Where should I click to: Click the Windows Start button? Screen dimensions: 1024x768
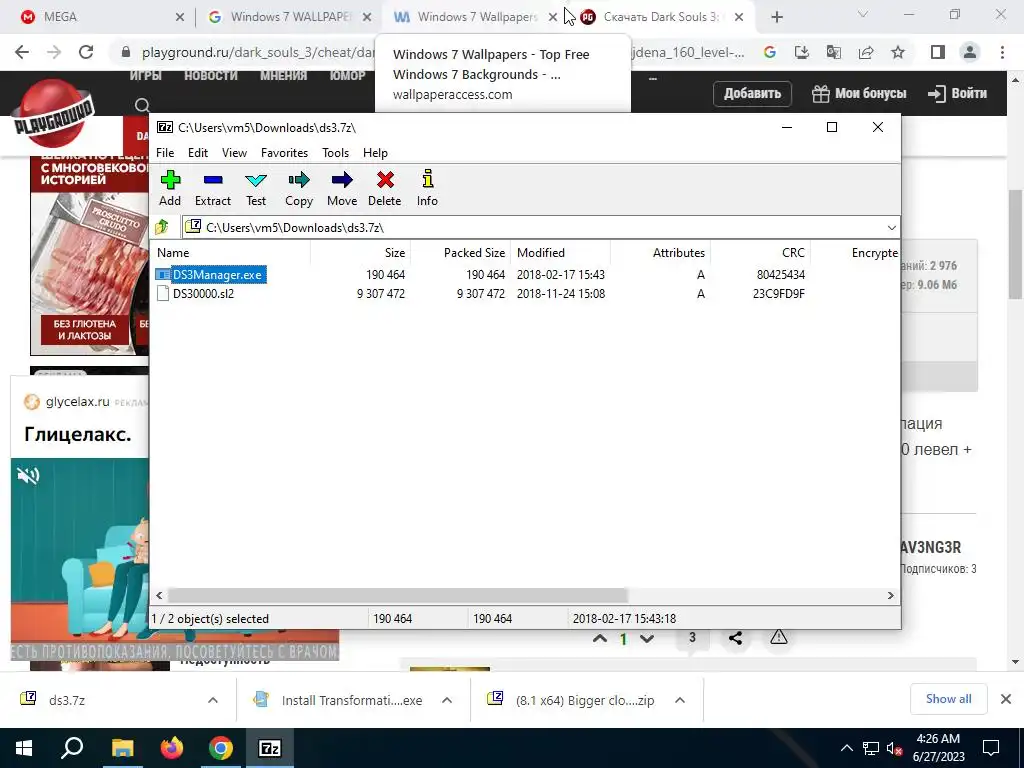click(24, 748)
